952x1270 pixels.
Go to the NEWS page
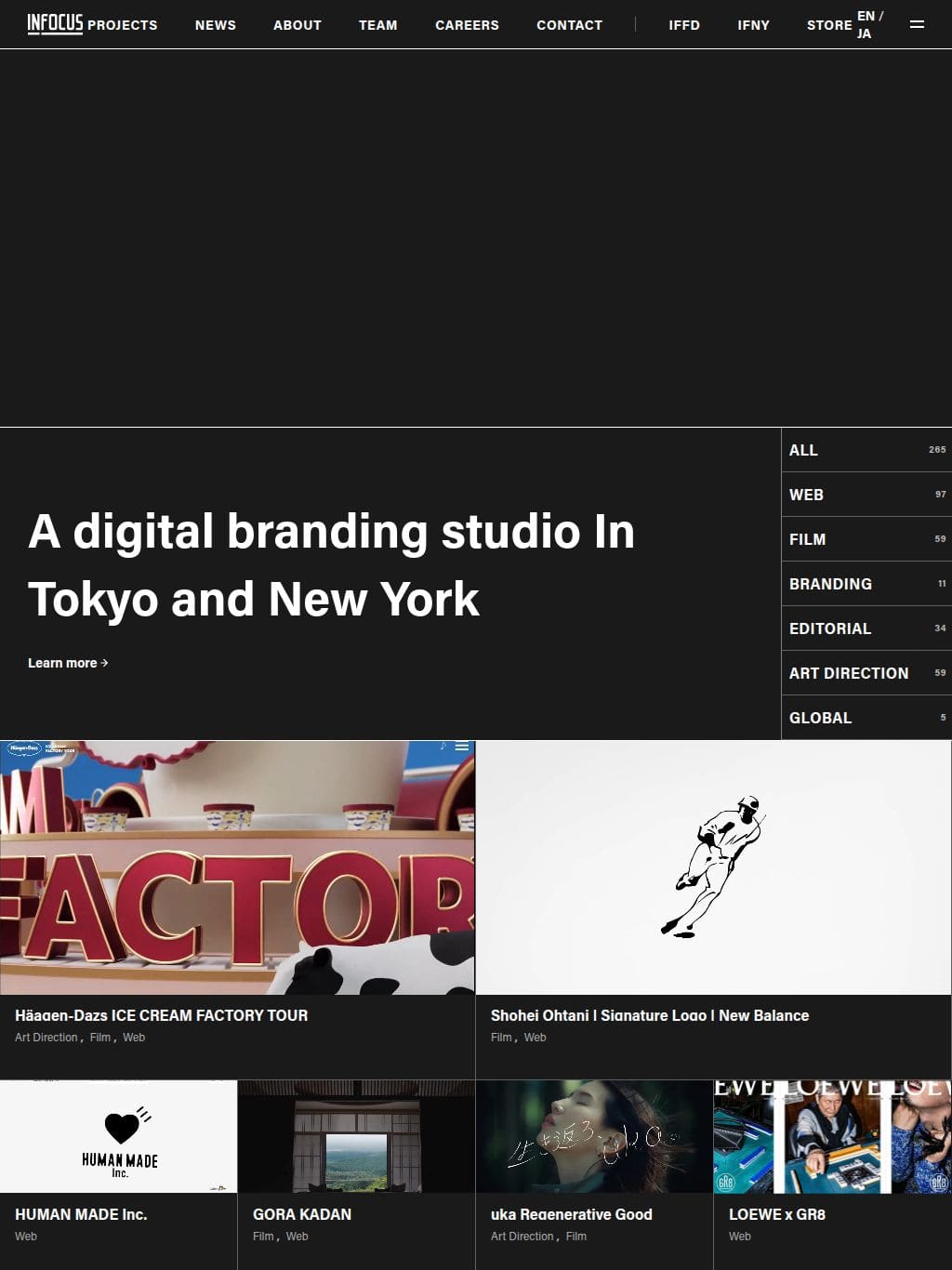(216, 25)
